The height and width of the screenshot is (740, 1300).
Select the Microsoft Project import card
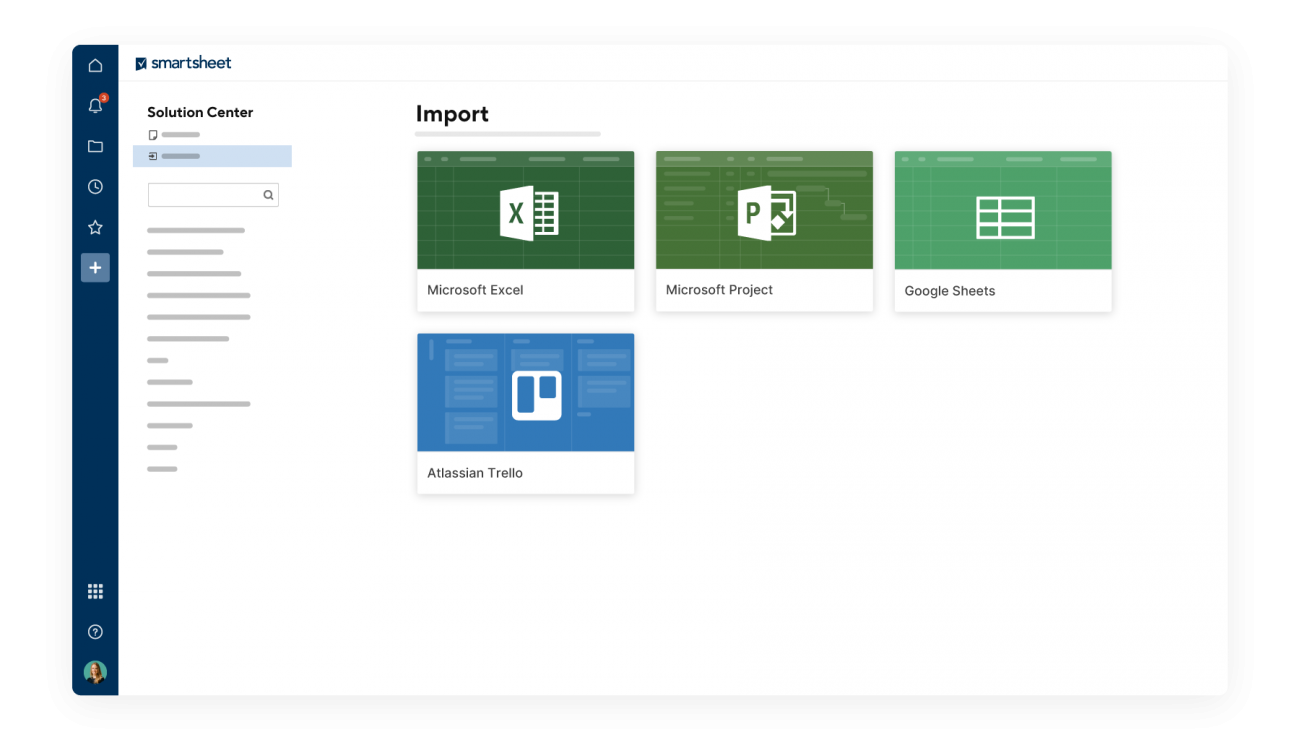(764, 210)
